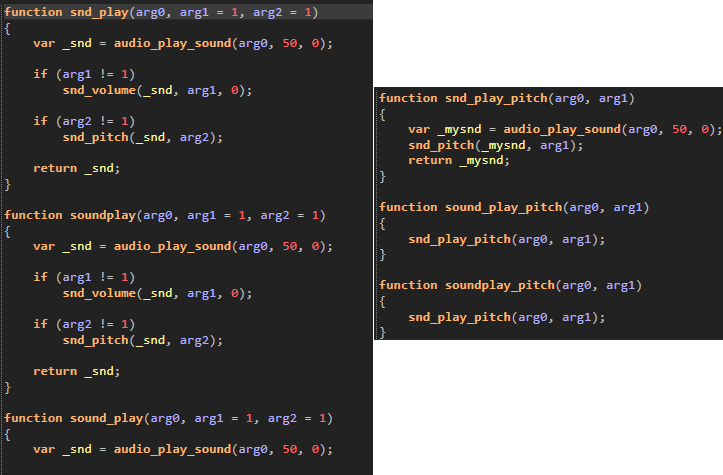The width and height of the screenshot is (723, 475).
Task: Click the snd_play_pitch call inside soundplay_pitch
Action: tap(506, 317)
